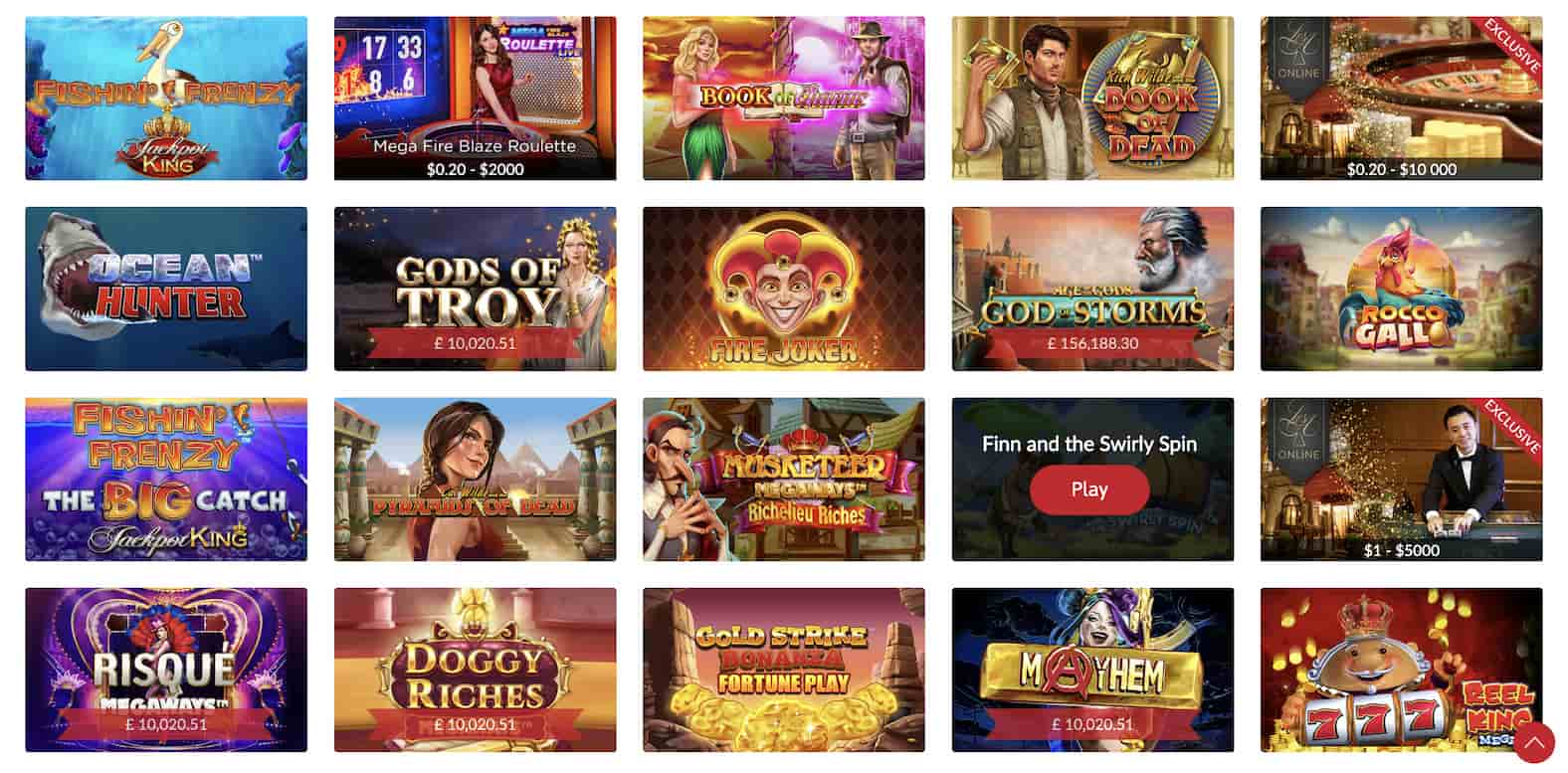Viewport: 1568px width, 773px height.
Task: Select Gods of Troy jackpot slot
Action: tap(475, 289)
